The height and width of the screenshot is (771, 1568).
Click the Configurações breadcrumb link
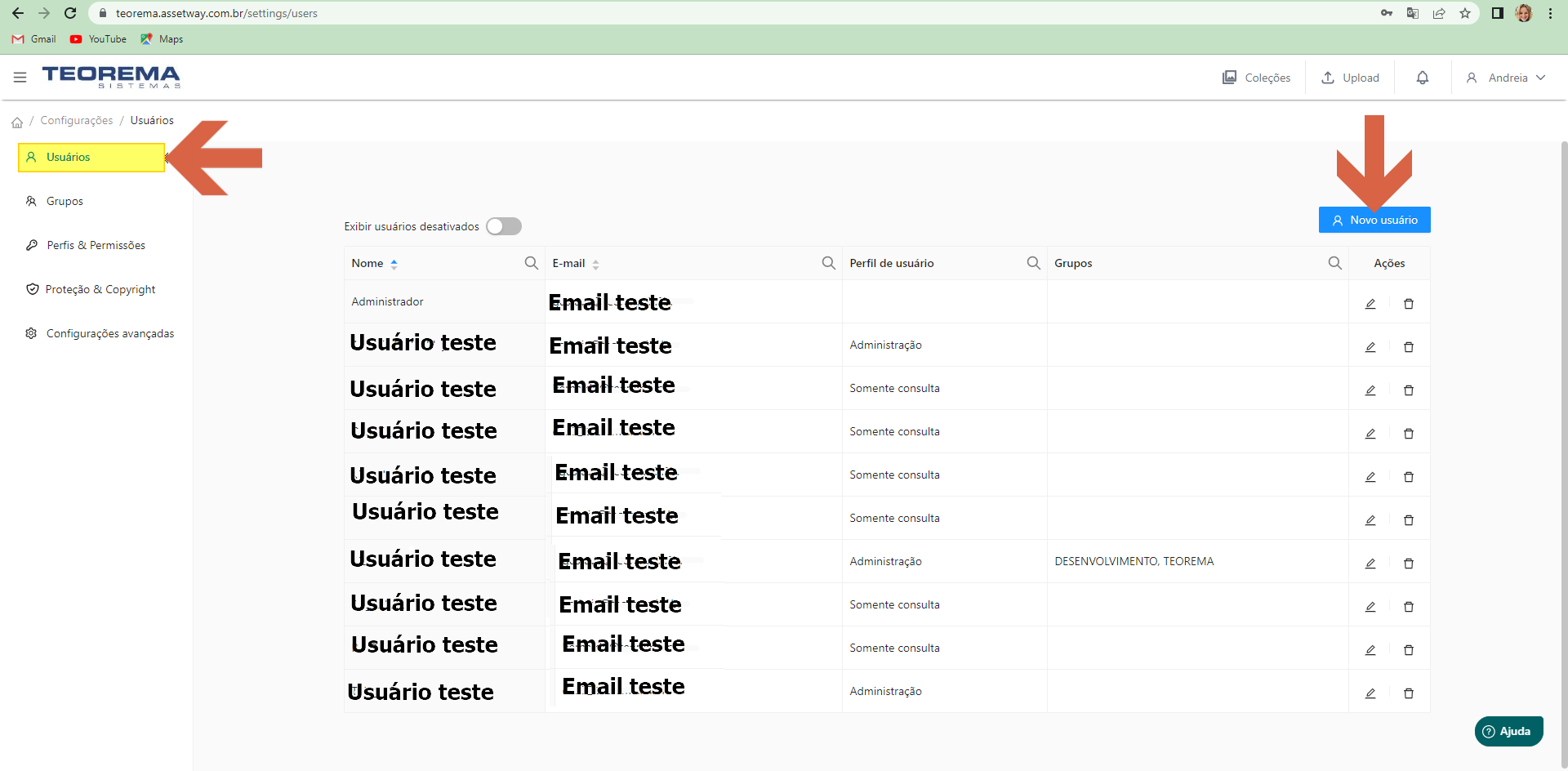(77, 120)
